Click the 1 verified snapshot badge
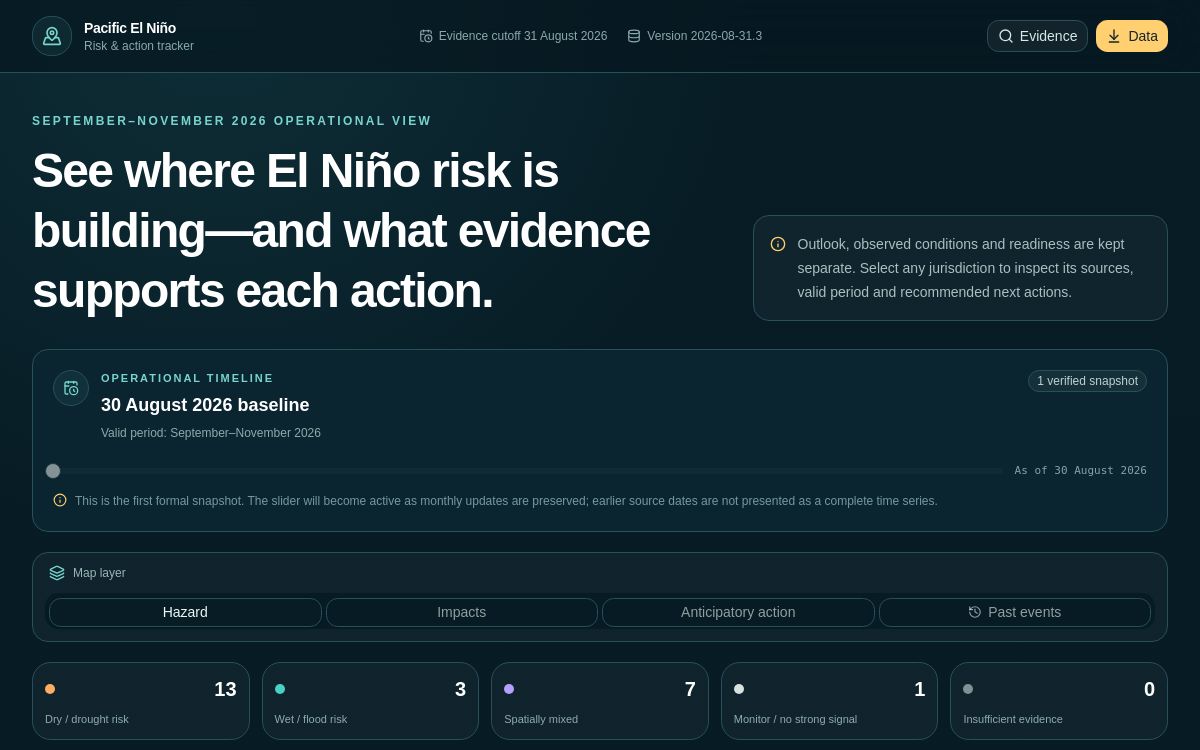 pos(1087,381)
